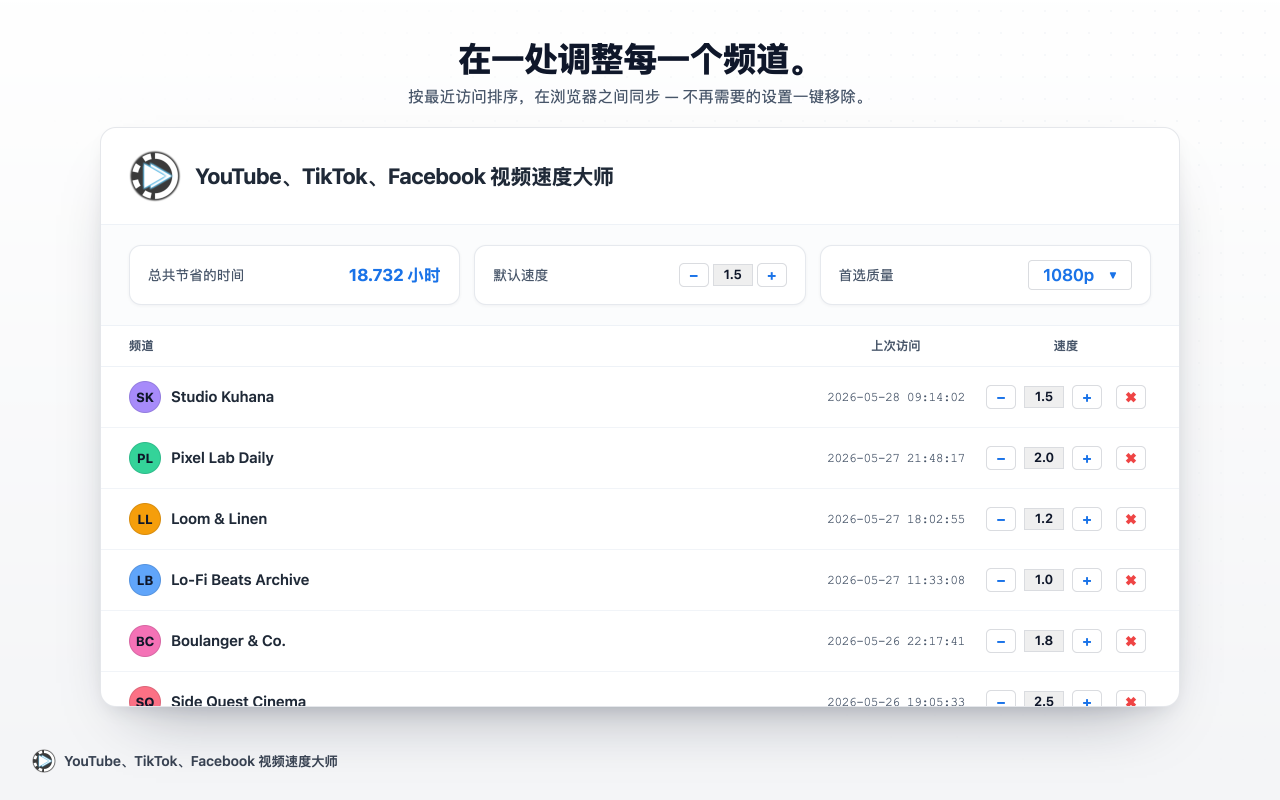Increase speed for Lo-Fi Beats Archive
This screenshot has height=800, width=1280.
pos(1087,580)
